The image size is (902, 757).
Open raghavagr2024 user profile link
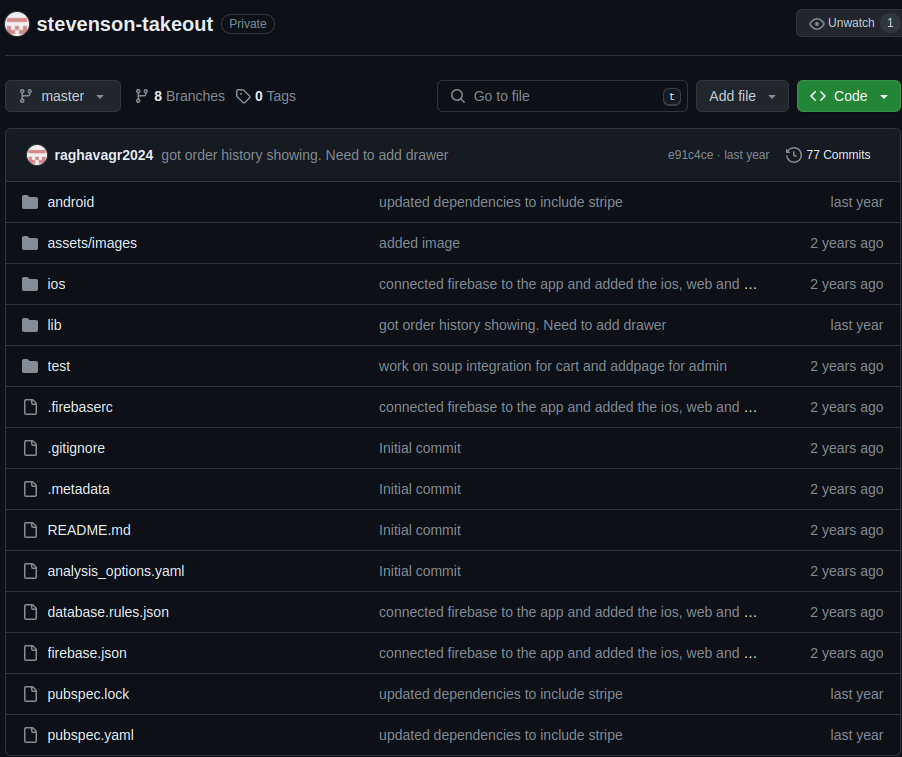[x=104, y=155]
